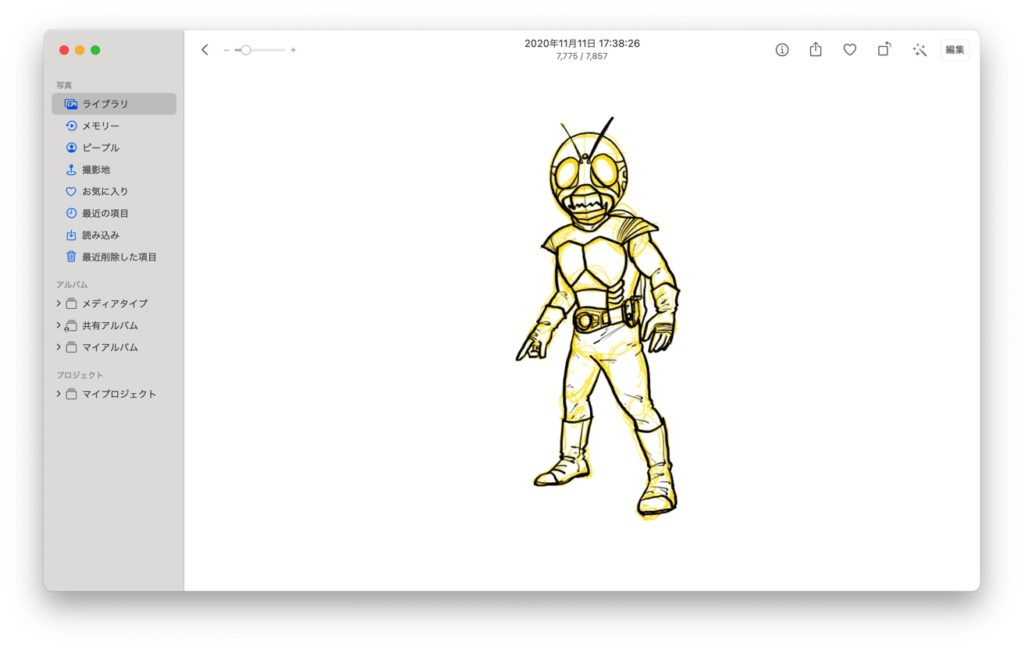Open 最近削除した項目 in the sidebar

[x=114, y=257]
